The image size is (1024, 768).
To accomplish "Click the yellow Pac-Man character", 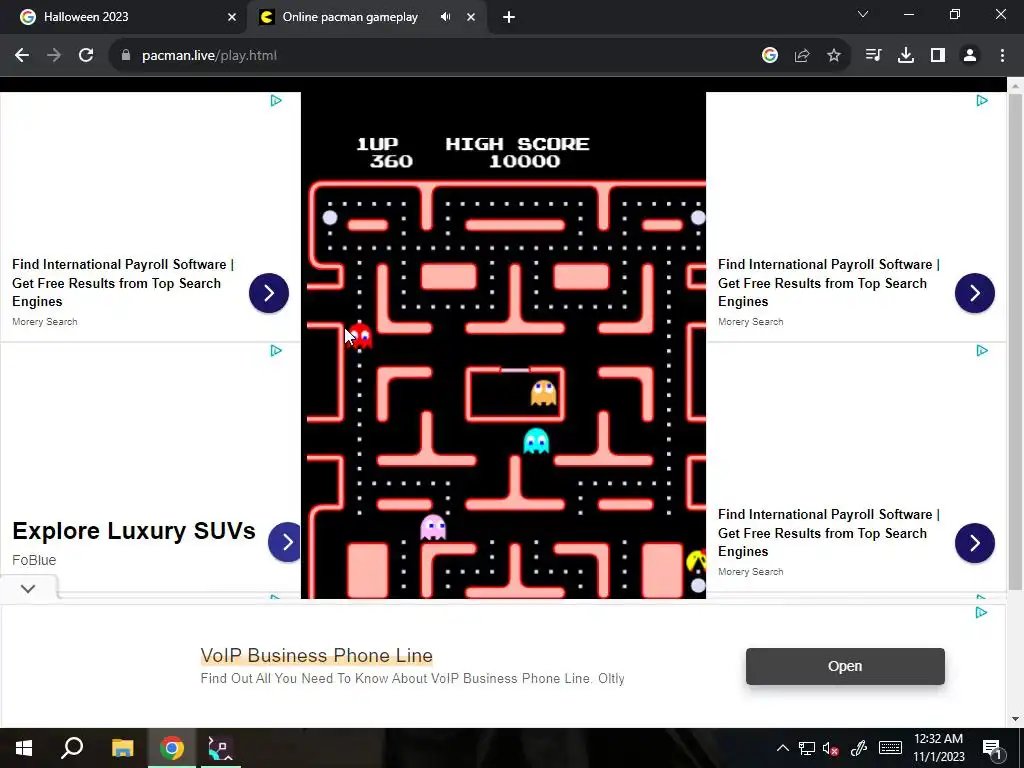I will (696, 561).
